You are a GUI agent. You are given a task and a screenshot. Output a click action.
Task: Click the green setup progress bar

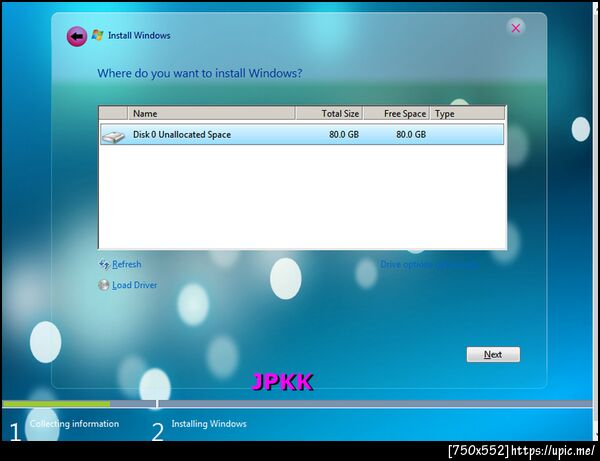tap(56, 404)
